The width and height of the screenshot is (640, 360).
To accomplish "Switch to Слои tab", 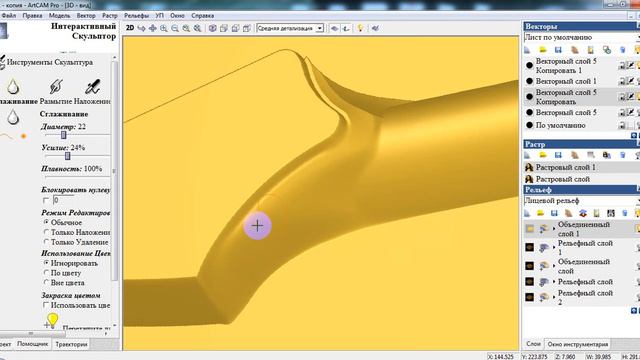I will click(533, 344).
